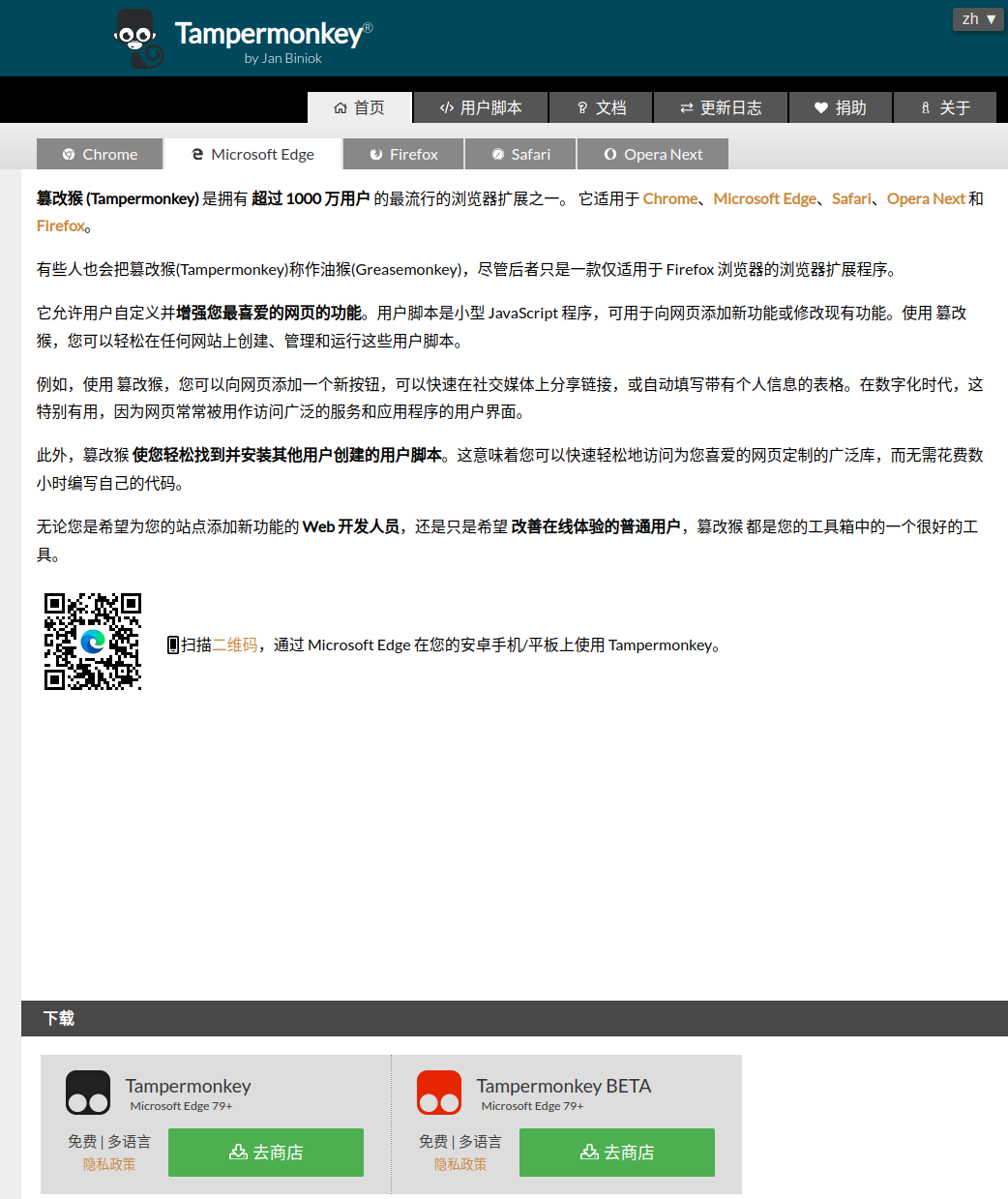Go to store for Tampermonkey stable
Image resolution: width=1008 pixels, height=1199 pixels.
pos(266,1153)
